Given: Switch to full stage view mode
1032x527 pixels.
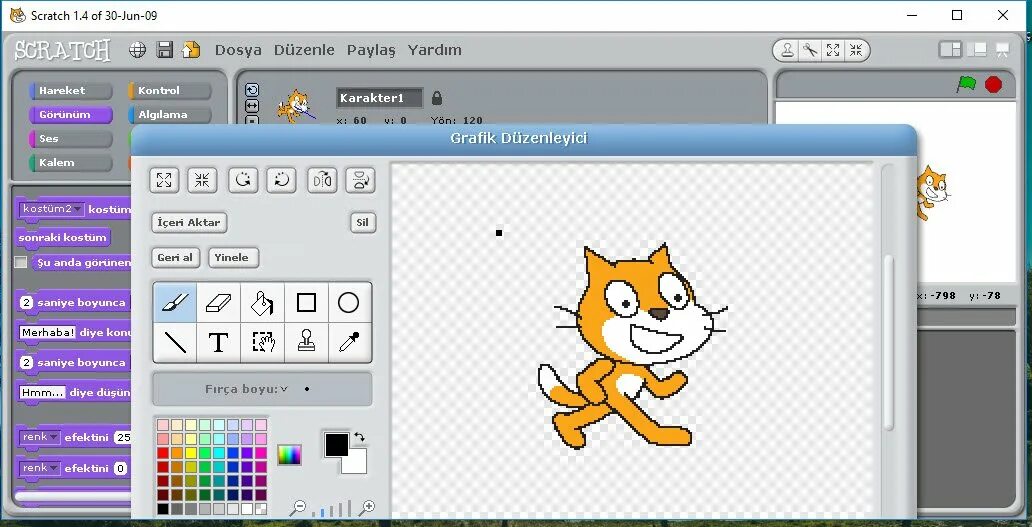Looking at the screenshot, I should [979, 49].
